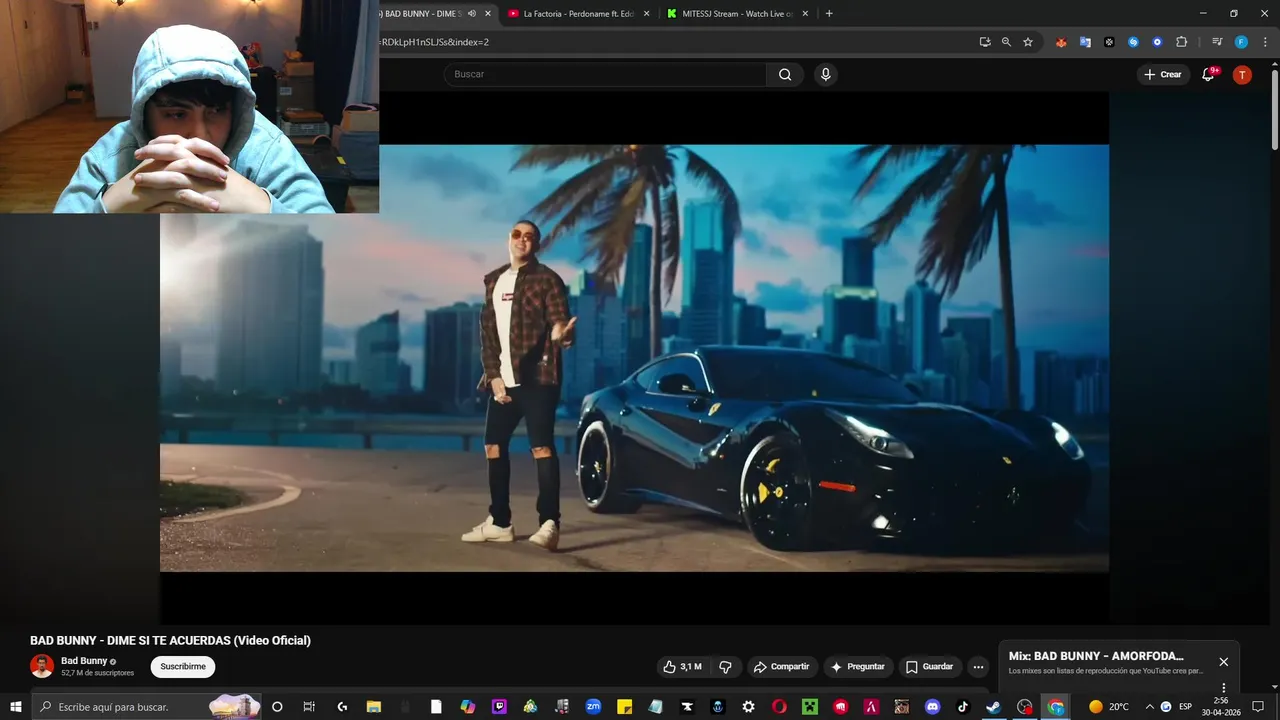1280x720 pixels.
Task: Close the MITESSJ Stream tab
Action: (x=805, y=14)
